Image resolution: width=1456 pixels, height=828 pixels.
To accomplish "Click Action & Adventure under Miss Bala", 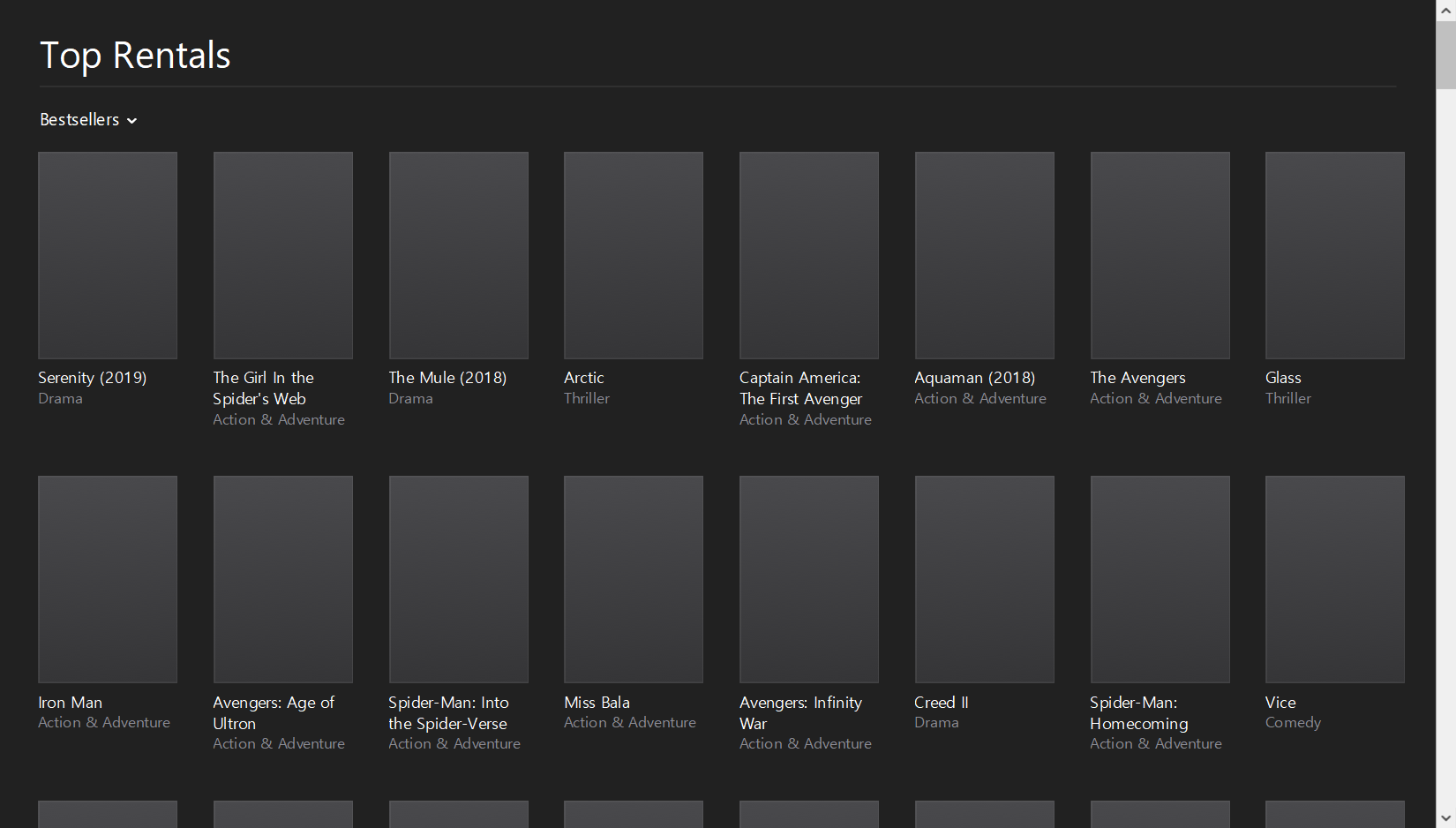I will 630,723.
